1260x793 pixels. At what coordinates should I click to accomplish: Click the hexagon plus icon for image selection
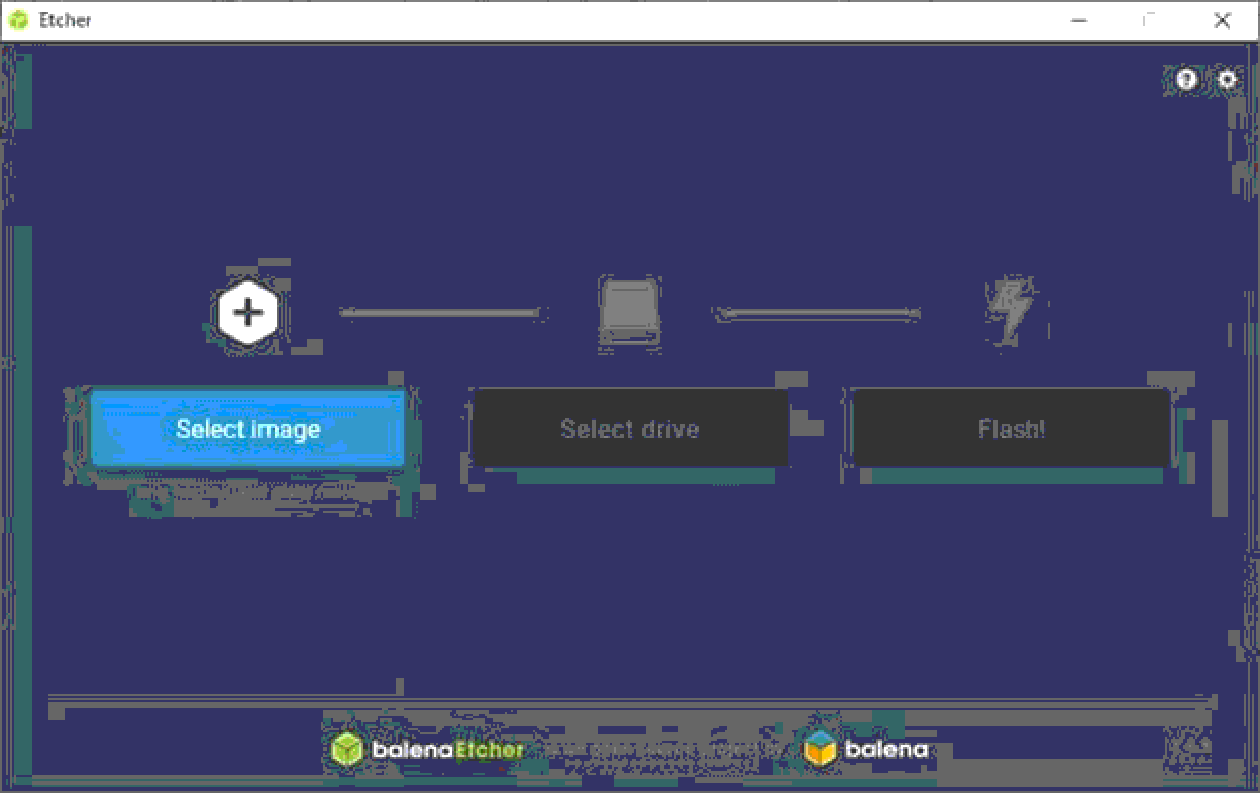point(247,313)
